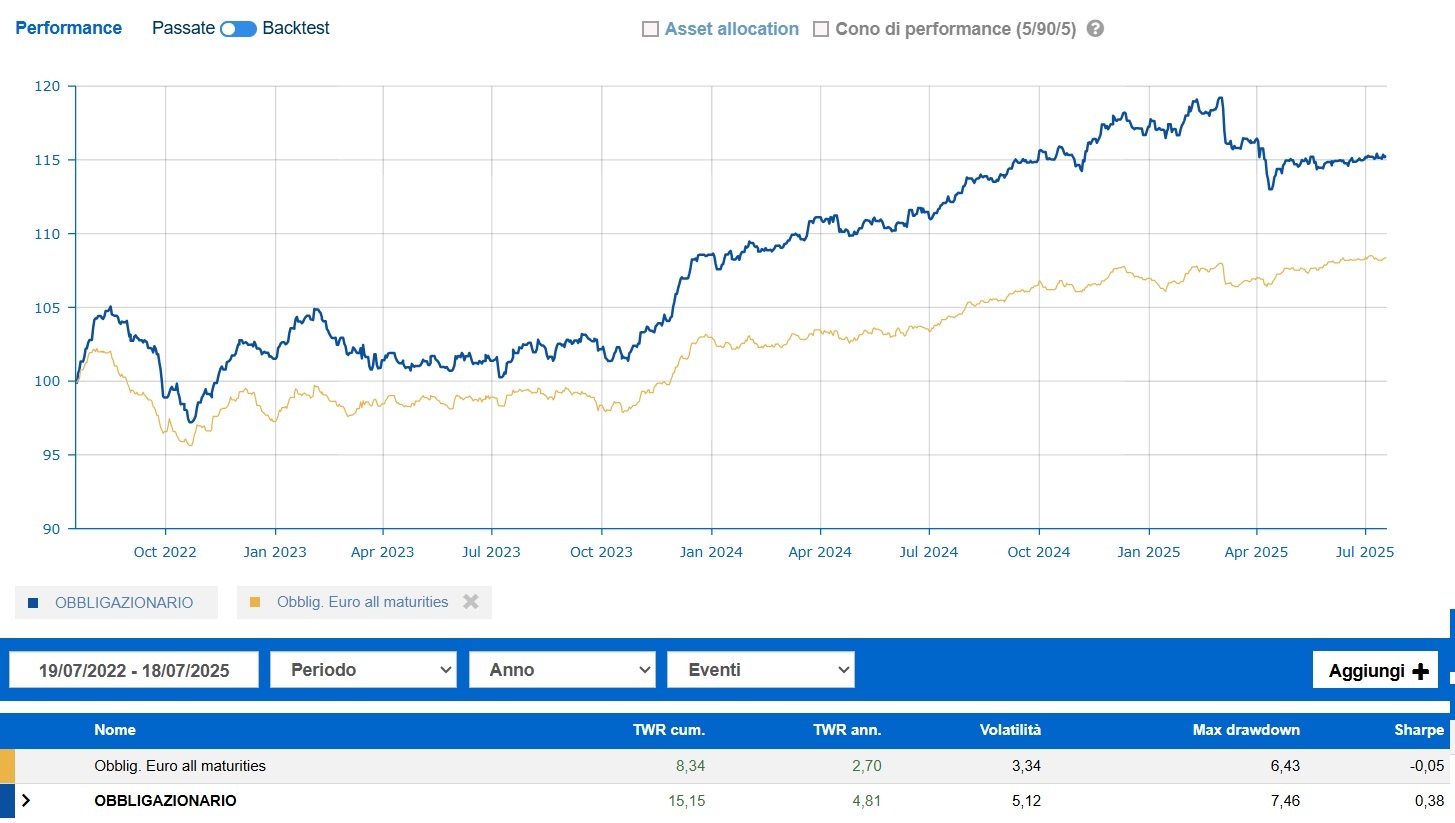1455x823 pixels.
Task: Click blue square OBBLIGAZIONARIO legend icon
Action: [33, 603]
